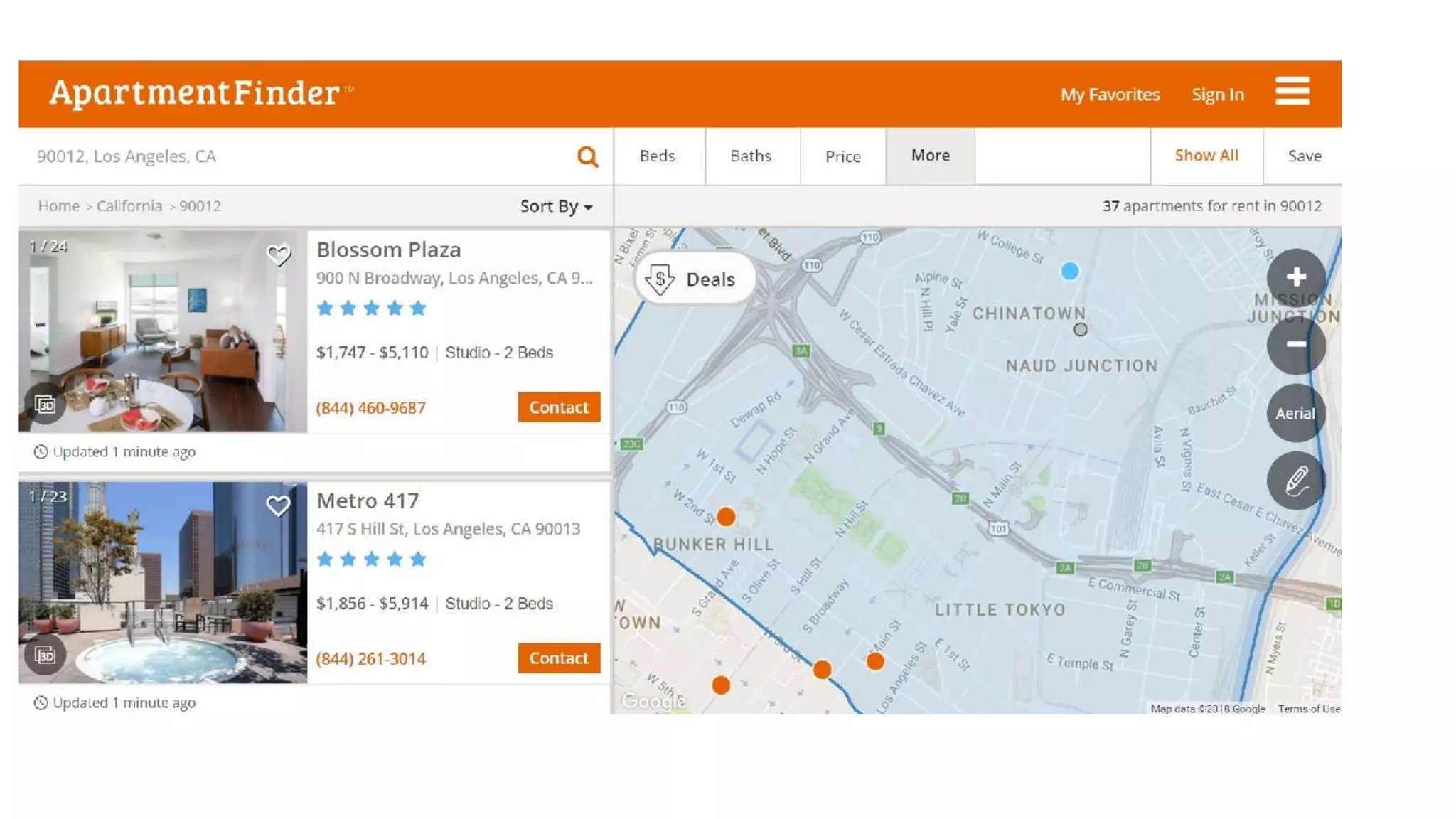Favorite Blossom Plaza with the heart icon
Image resolution: width=1456 pixels, height=819 pixels.
coord(278,255)
